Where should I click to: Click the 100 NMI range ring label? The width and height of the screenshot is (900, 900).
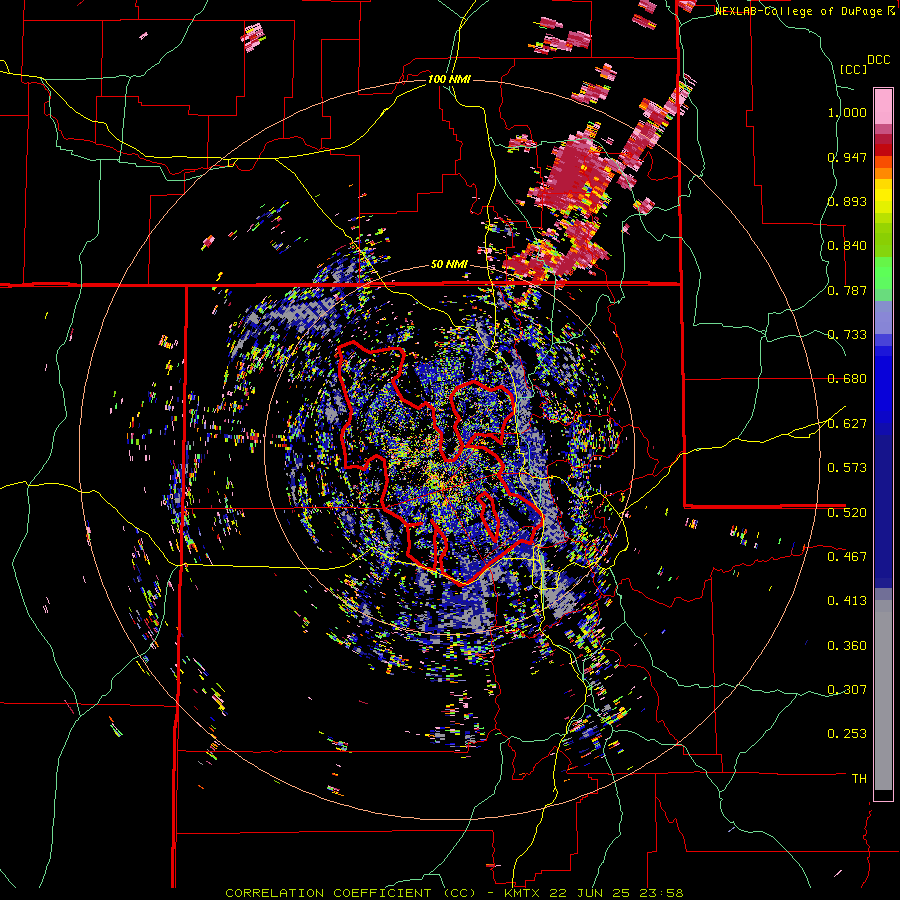(x=449, y=79)
